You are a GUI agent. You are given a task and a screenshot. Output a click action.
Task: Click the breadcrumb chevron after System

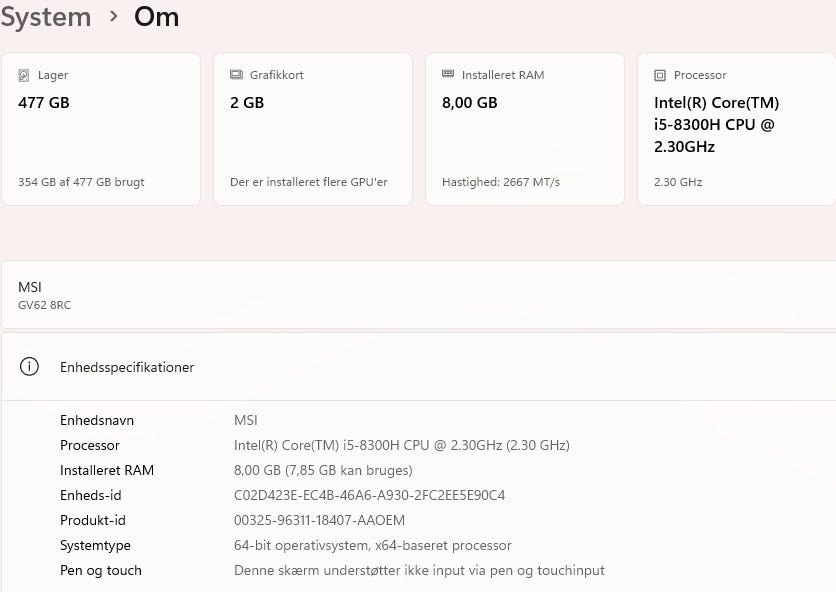pyautogui.click(x=113, y=17)
